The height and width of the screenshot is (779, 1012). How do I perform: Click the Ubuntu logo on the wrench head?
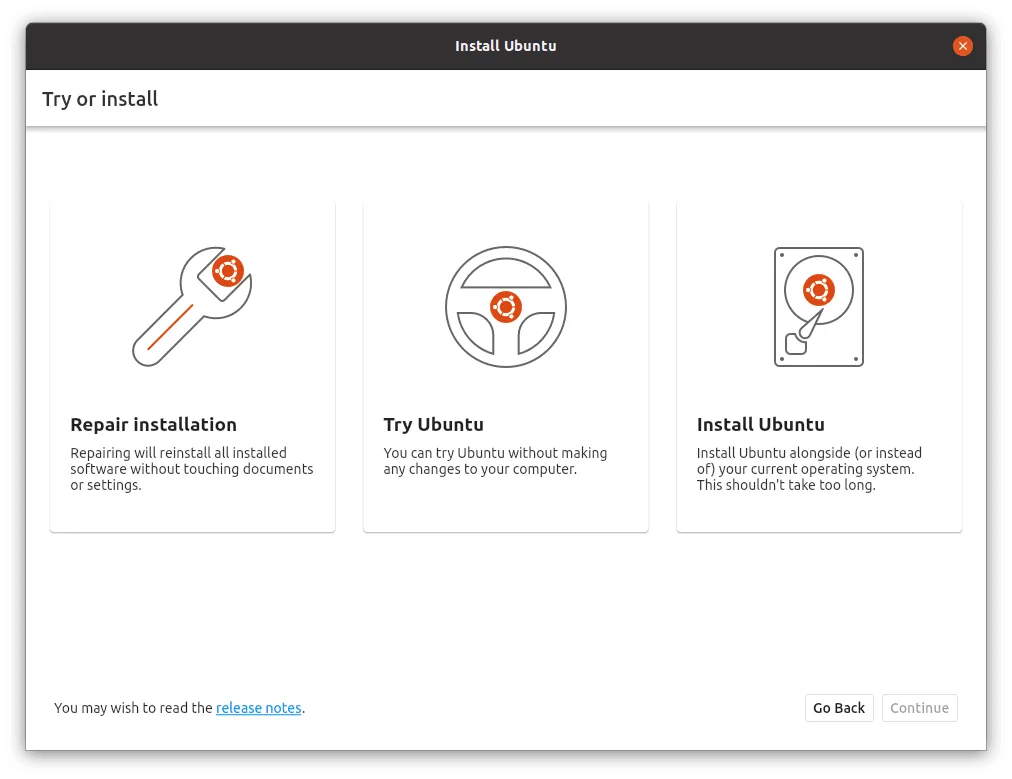(x=228, y=271)
